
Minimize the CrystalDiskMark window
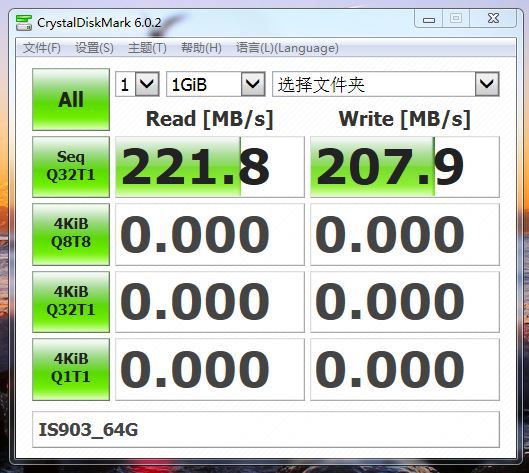(x=429, y=19)
